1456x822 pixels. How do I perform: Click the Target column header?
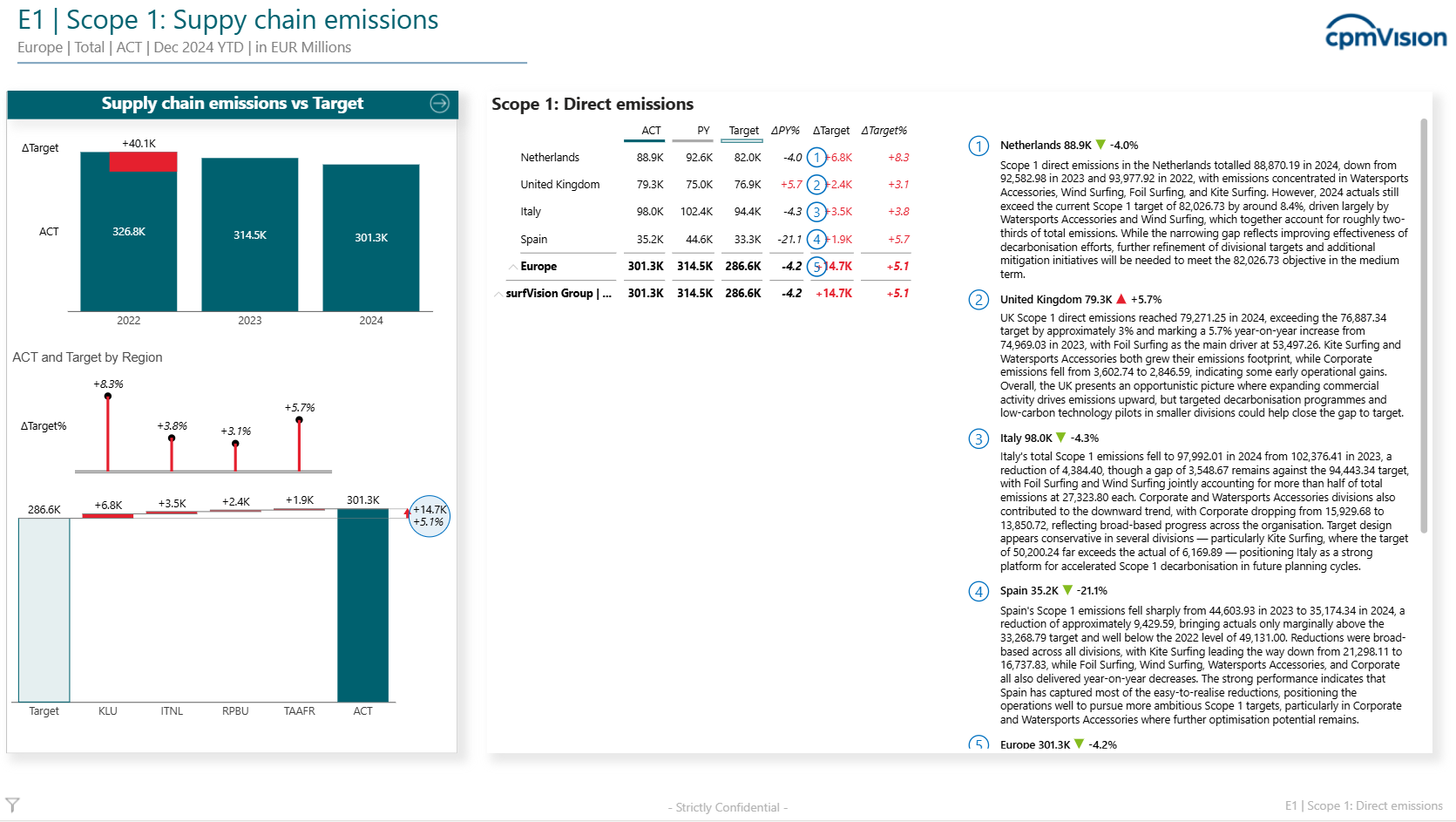pos(743,131)
